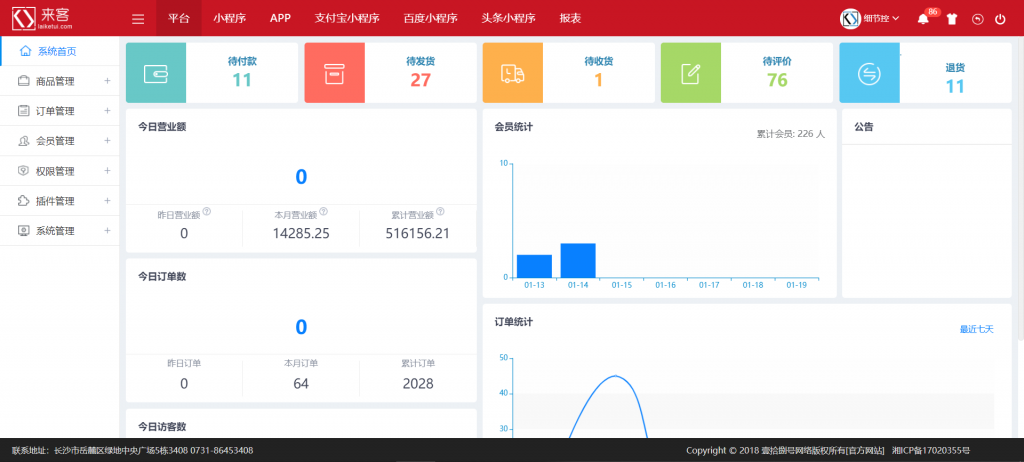Click the 会员管理 sidebar icon

click(24, 141)
